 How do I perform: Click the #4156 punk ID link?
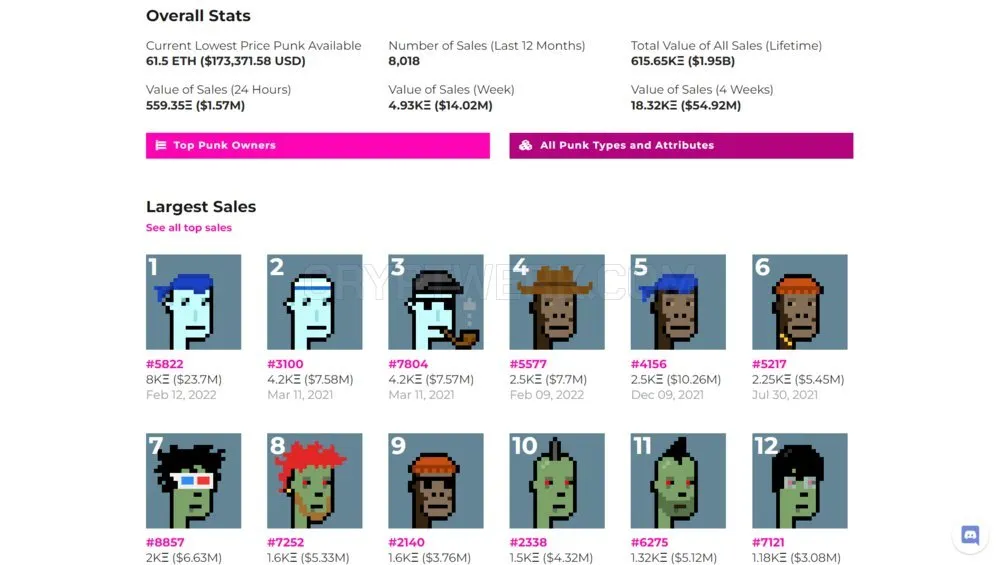click(x=649, y=364)
